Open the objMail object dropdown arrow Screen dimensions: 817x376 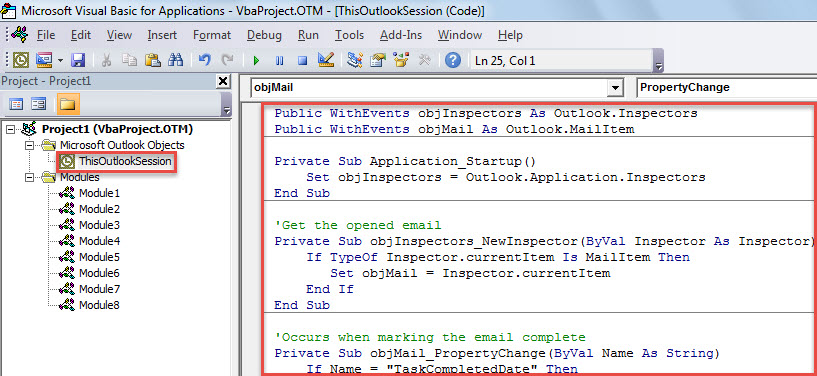pos(616,88)
